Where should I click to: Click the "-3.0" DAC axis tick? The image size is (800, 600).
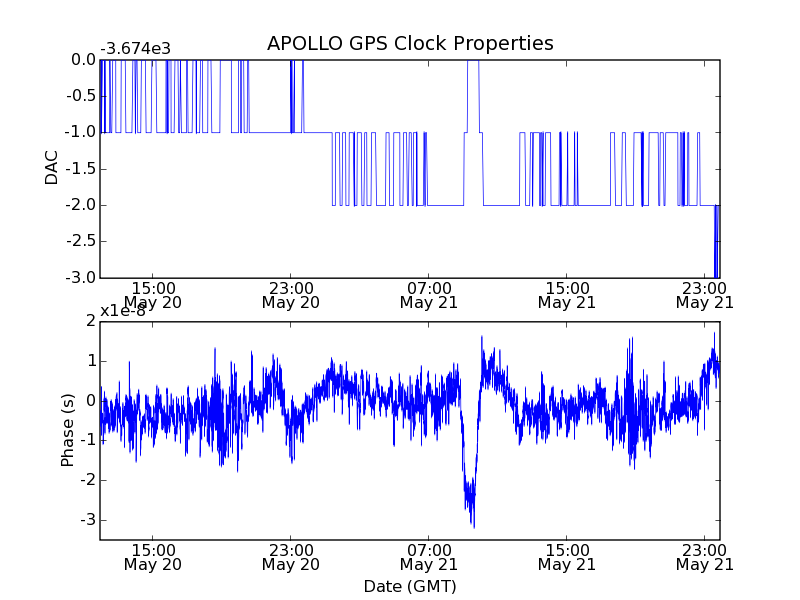tap(81, 278)
